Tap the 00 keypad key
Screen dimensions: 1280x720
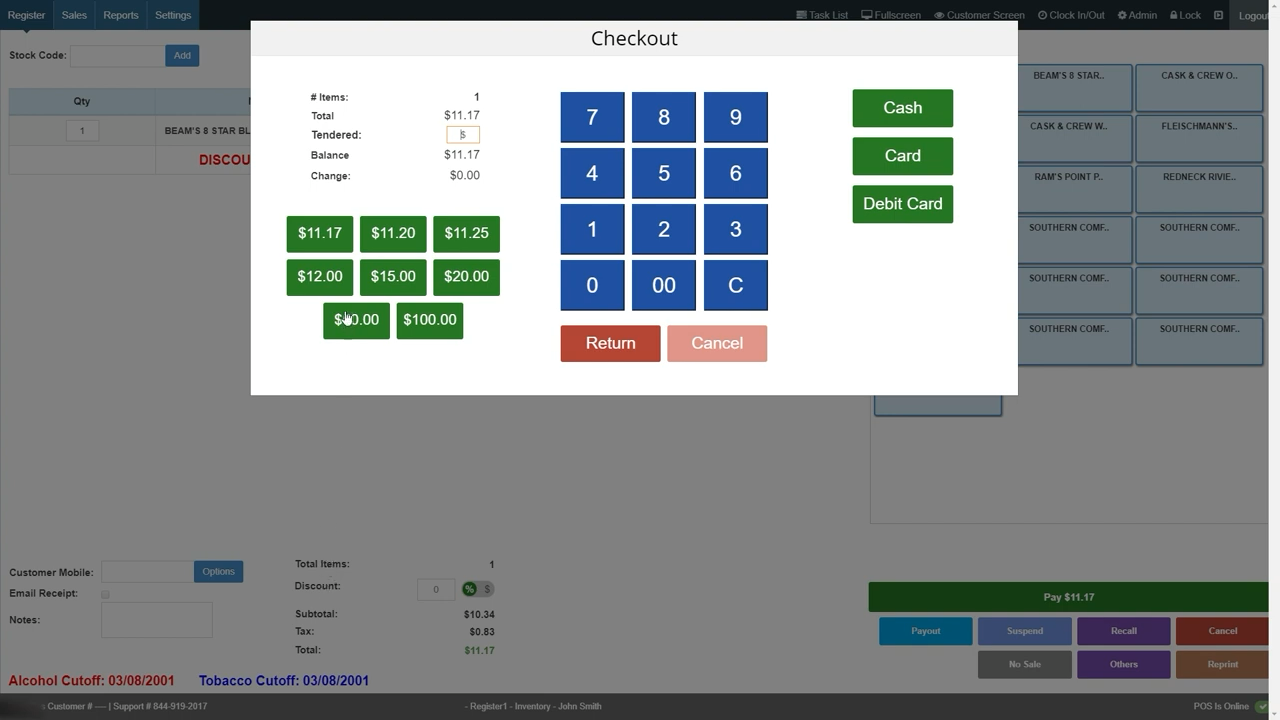point(664,285)
